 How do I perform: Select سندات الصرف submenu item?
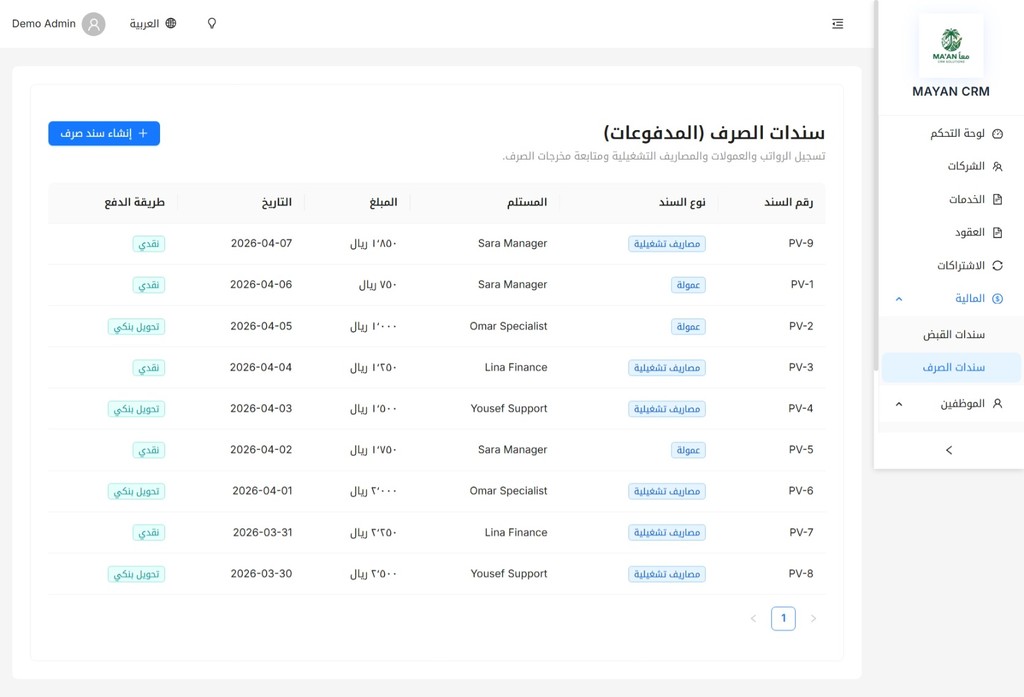click(951, 367)
